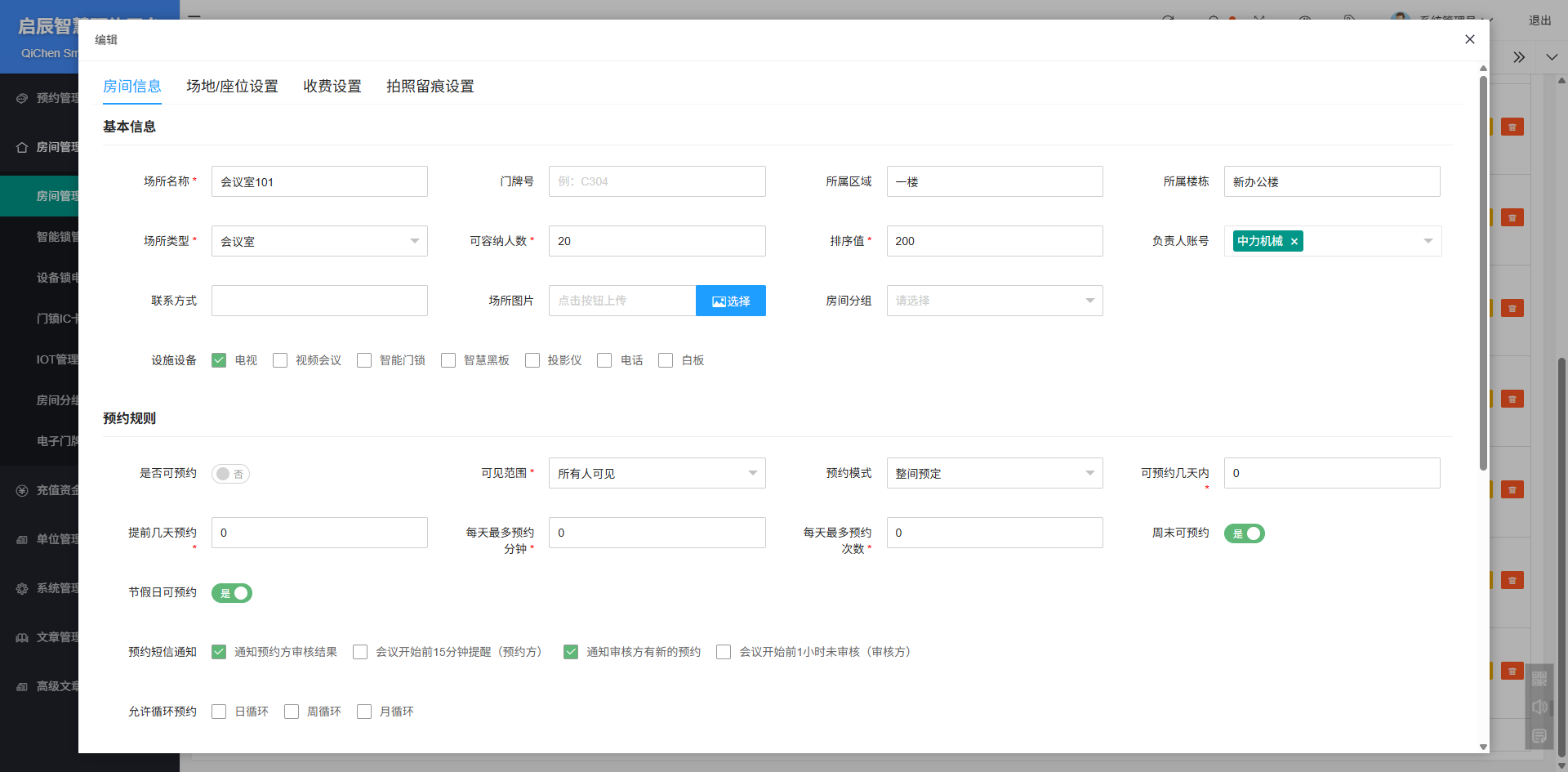Open the 场所类型 dropdown
The width and height of the screenshot is (1568, 772).
(319, 241)
